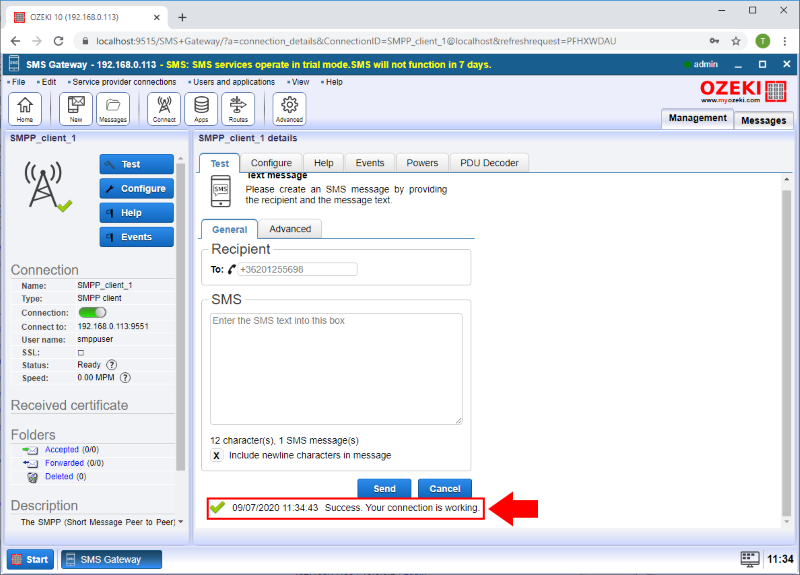Viewport: 800px width, 575px height.
Task: Click the Status help question mark icon
Action: point(111,365)
